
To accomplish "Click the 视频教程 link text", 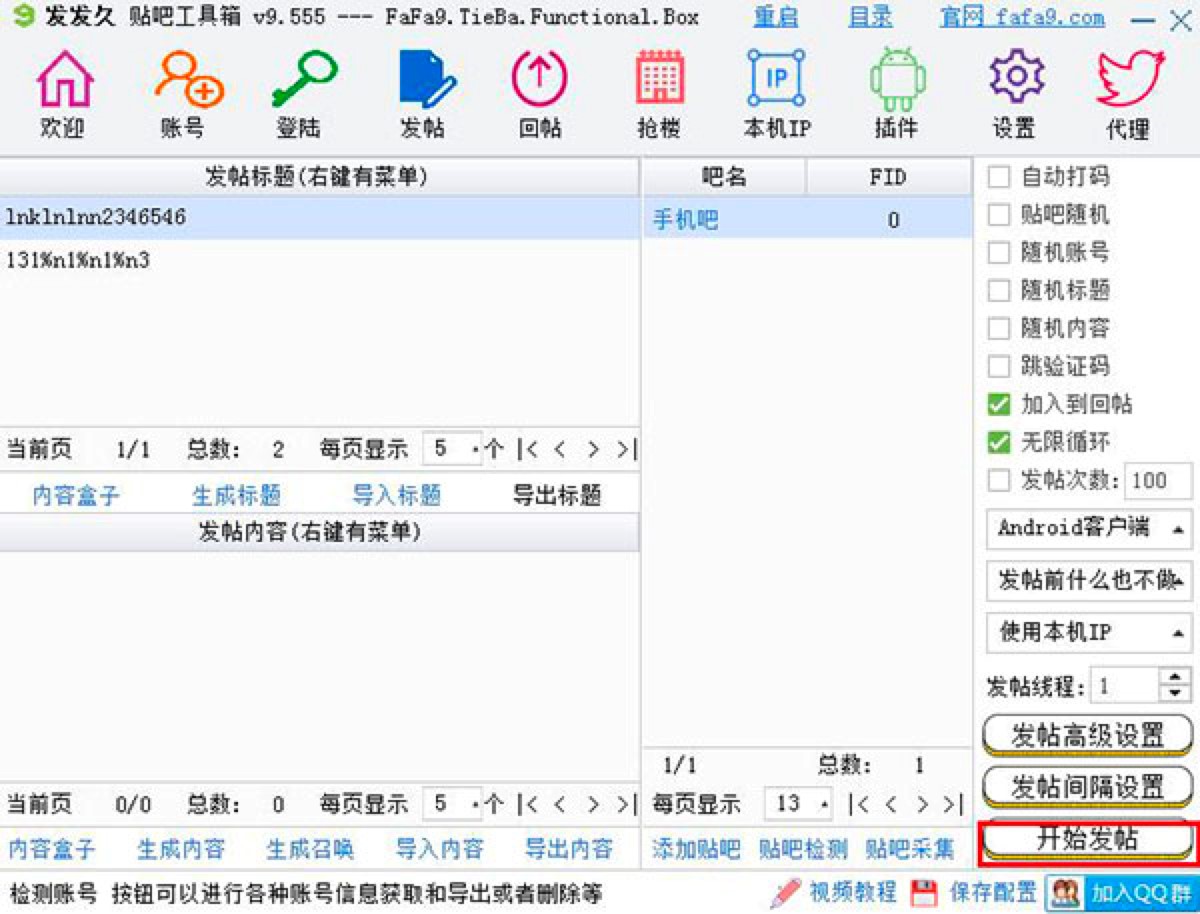I will tap(853, 891).
